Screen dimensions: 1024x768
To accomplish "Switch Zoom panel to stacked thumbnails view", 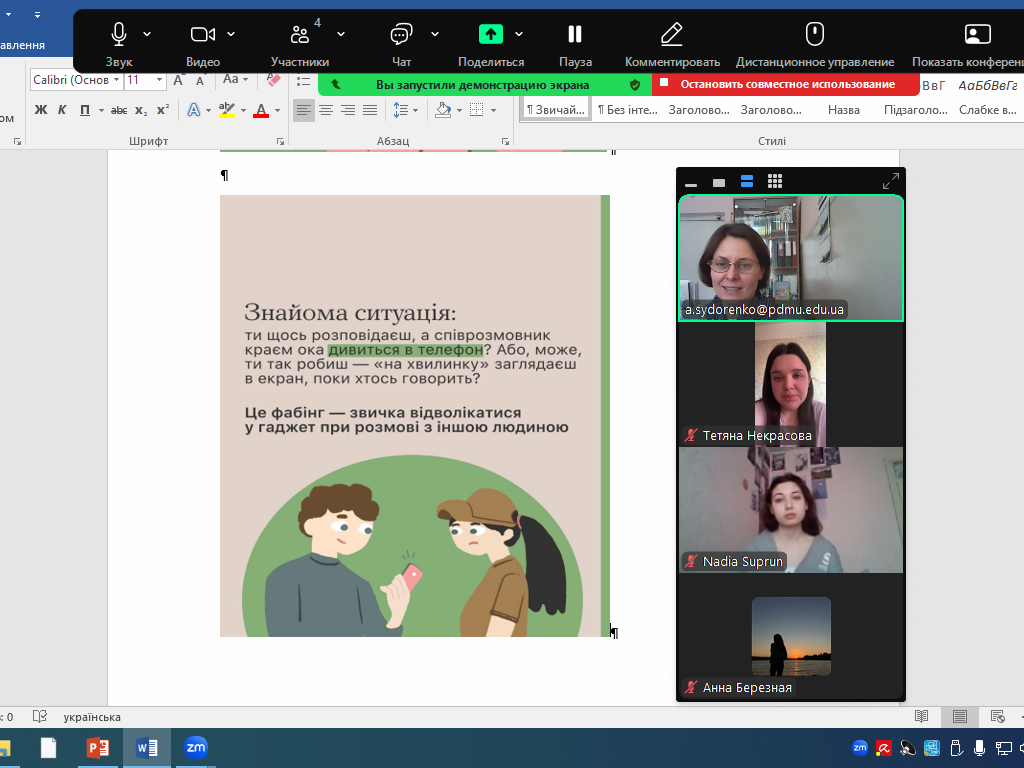I will point(747,182).
